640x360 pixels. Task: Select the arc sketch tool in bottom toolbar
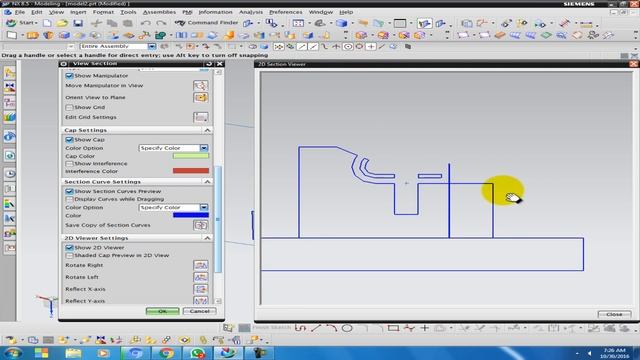(x=331, y=328)
